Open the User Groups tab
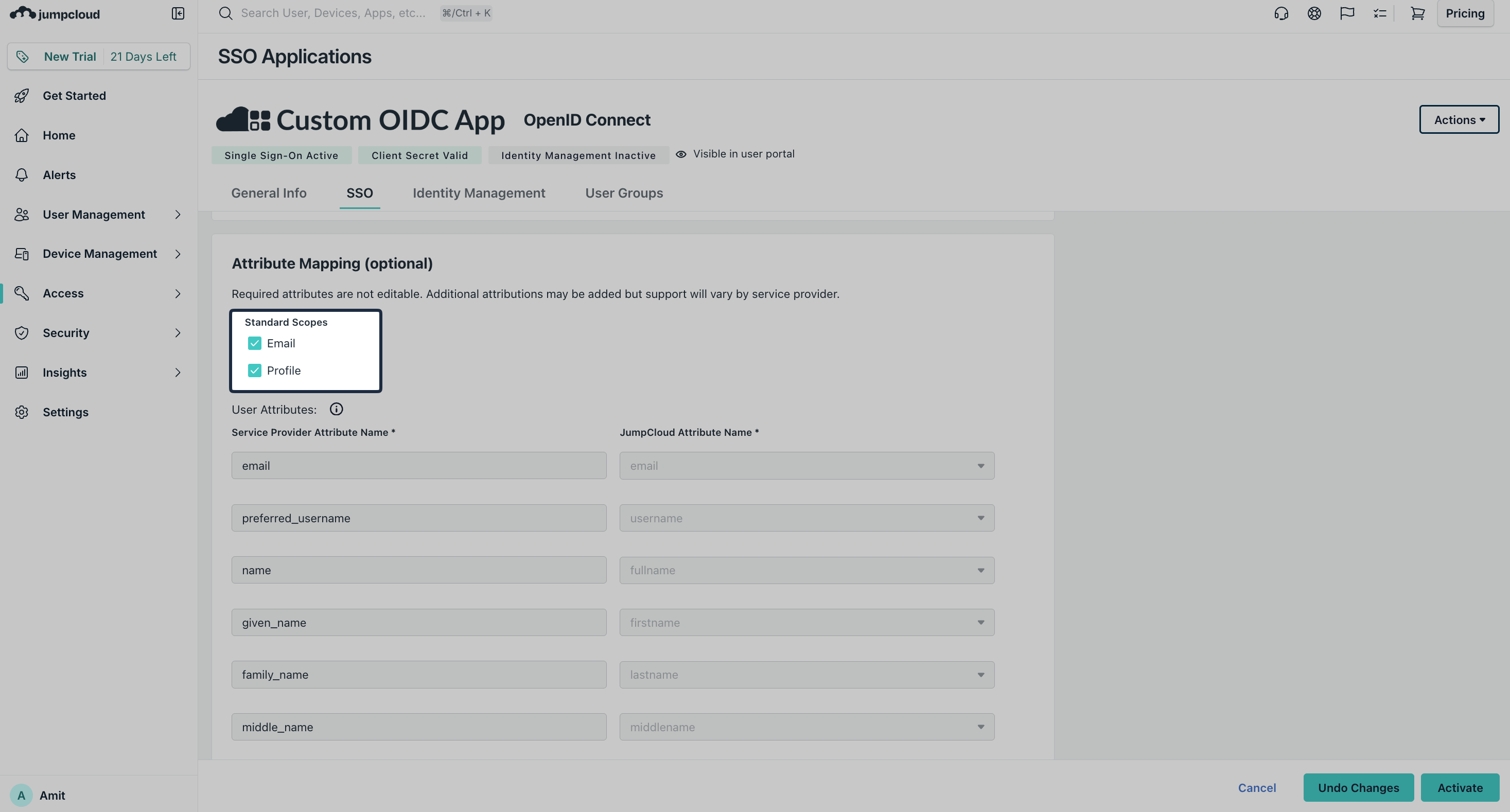The width and height of the screenshot is (1510, 812). (x=624, y=193)
